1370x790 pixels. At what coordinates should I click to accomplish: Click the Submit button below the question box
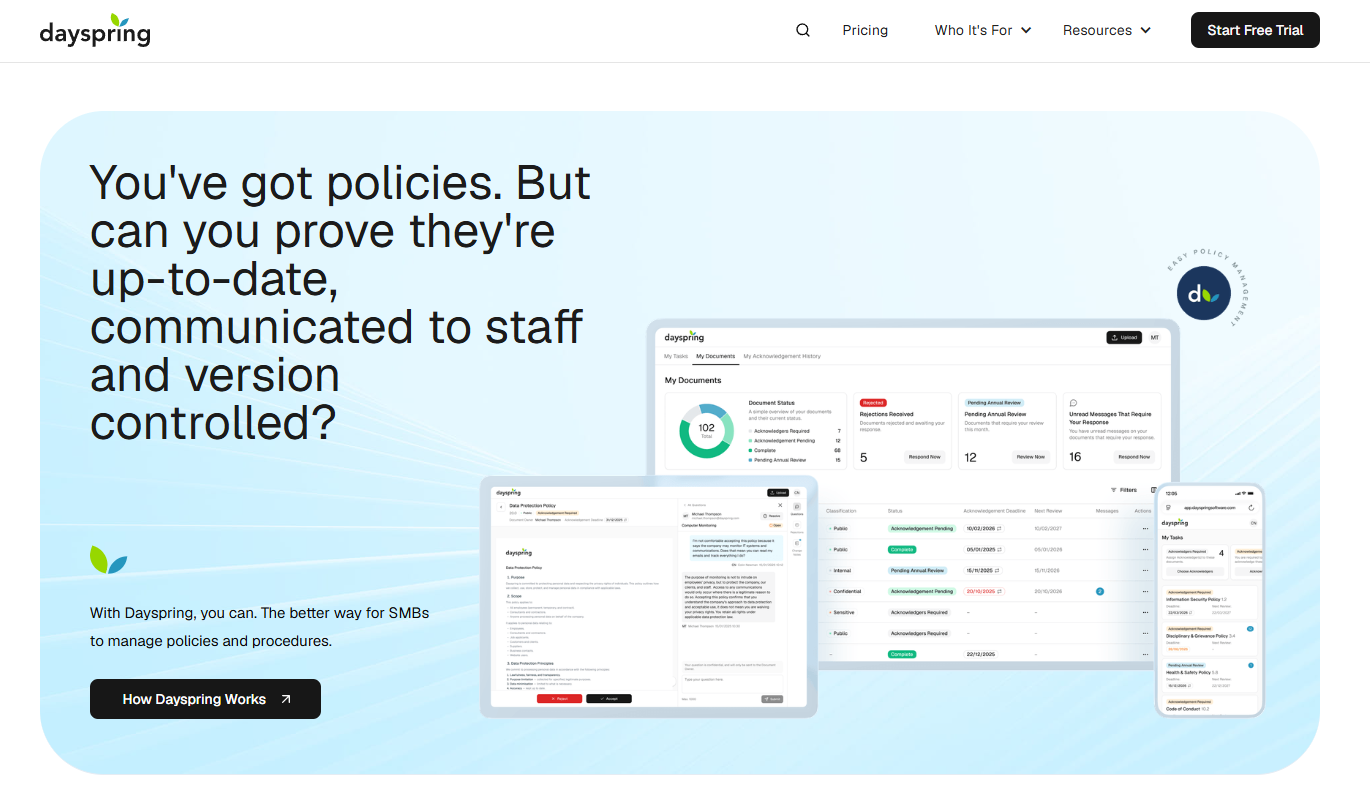(772, 699)
